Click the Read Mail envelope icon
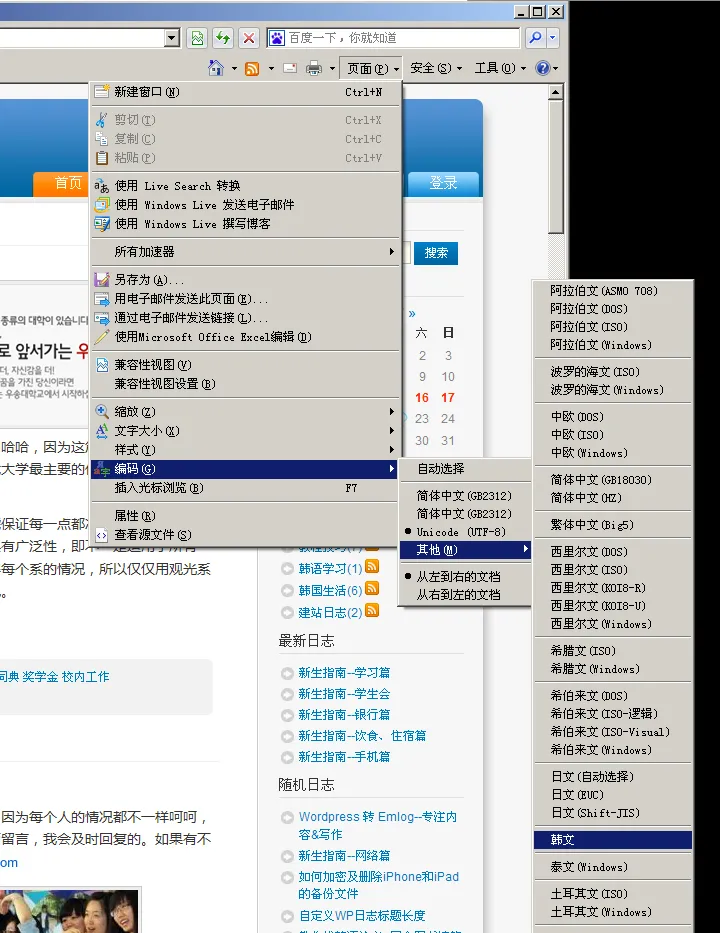The height and width of the screenshot is (933, 720). [x=290, y=68]
